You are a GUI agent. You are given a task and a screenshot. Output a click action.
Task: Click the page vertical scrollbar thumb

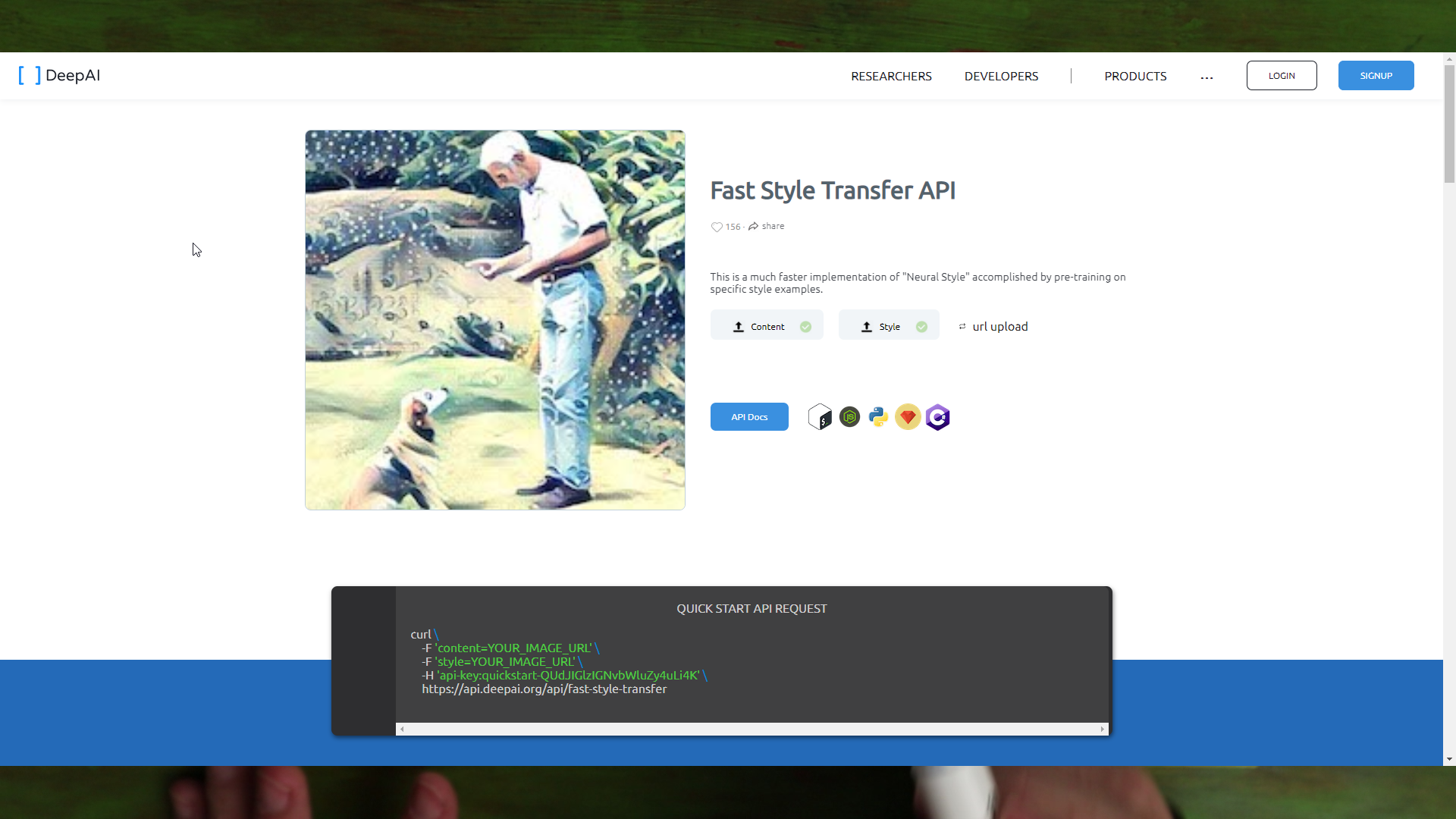coord(1449,124)
